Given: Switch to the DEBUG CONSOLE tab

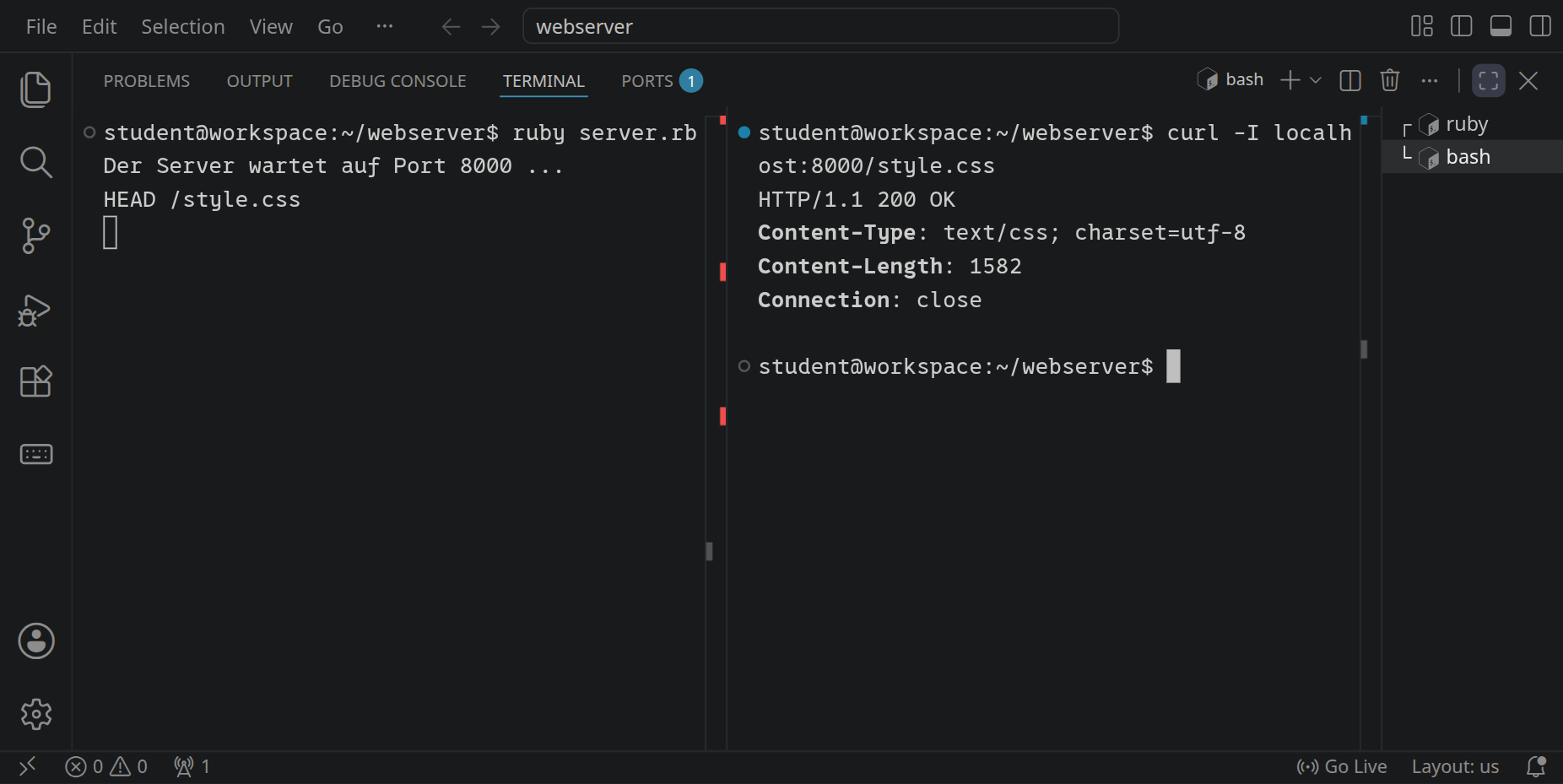Looking at the screenshot, I should (x=398, y=81).
